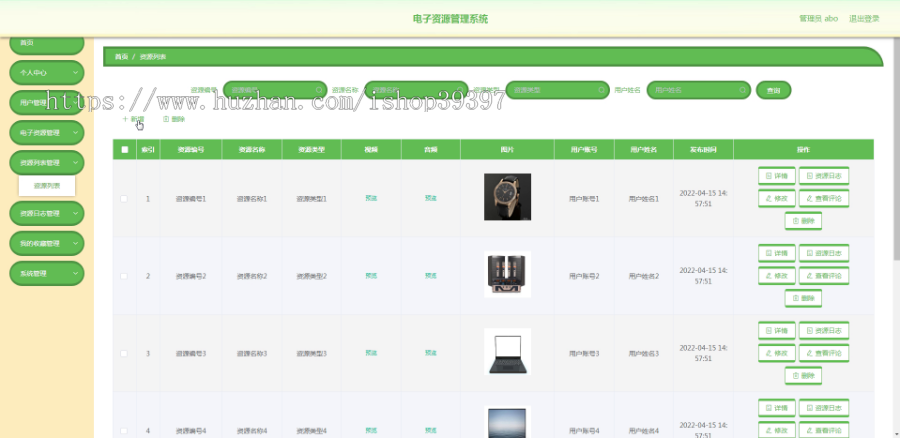Collapse the 资源列表管理 sidebar menu
The image size is (900, 438).
[x=46, y=162]
